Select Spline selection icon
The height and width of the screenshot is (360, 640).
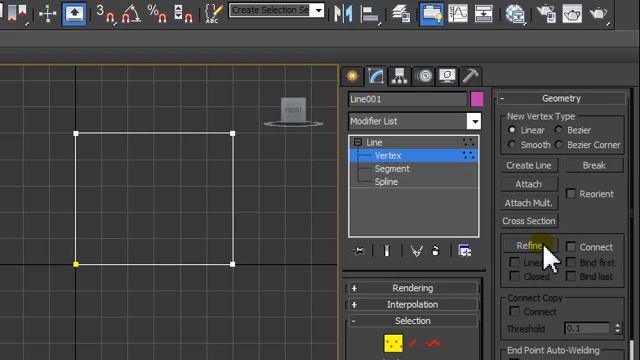point(433,344)
